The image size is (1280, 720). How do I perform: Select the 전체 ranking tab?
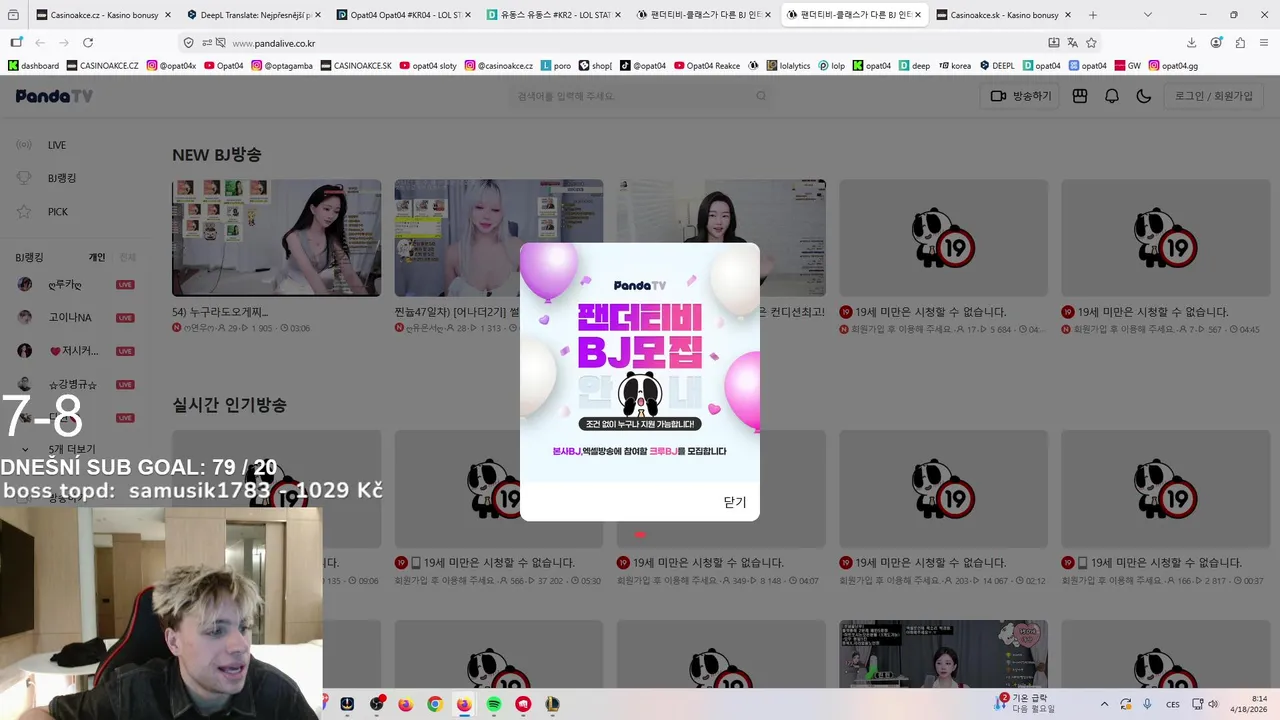pyautogui.click(x=127, y=257)
